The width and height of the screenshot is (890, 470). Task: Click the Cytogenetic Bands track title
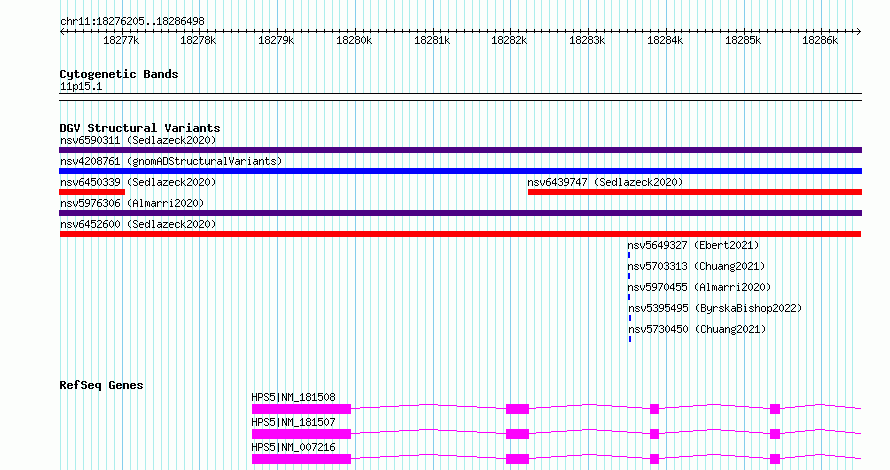coord(119,74)
